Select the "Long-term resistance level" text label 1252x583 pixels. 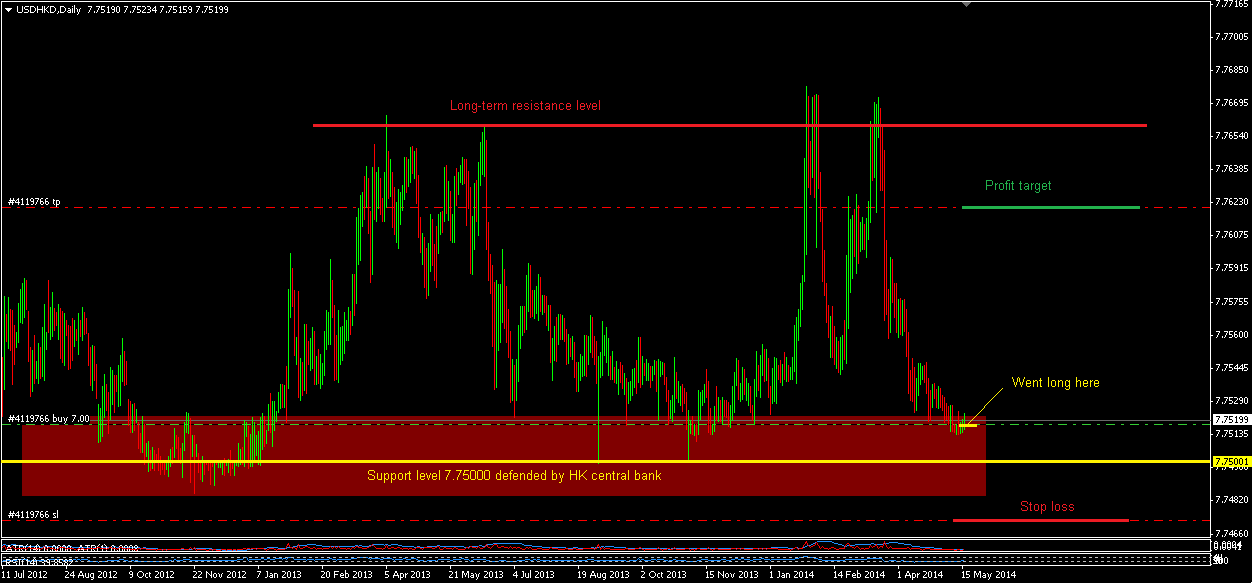525,105
